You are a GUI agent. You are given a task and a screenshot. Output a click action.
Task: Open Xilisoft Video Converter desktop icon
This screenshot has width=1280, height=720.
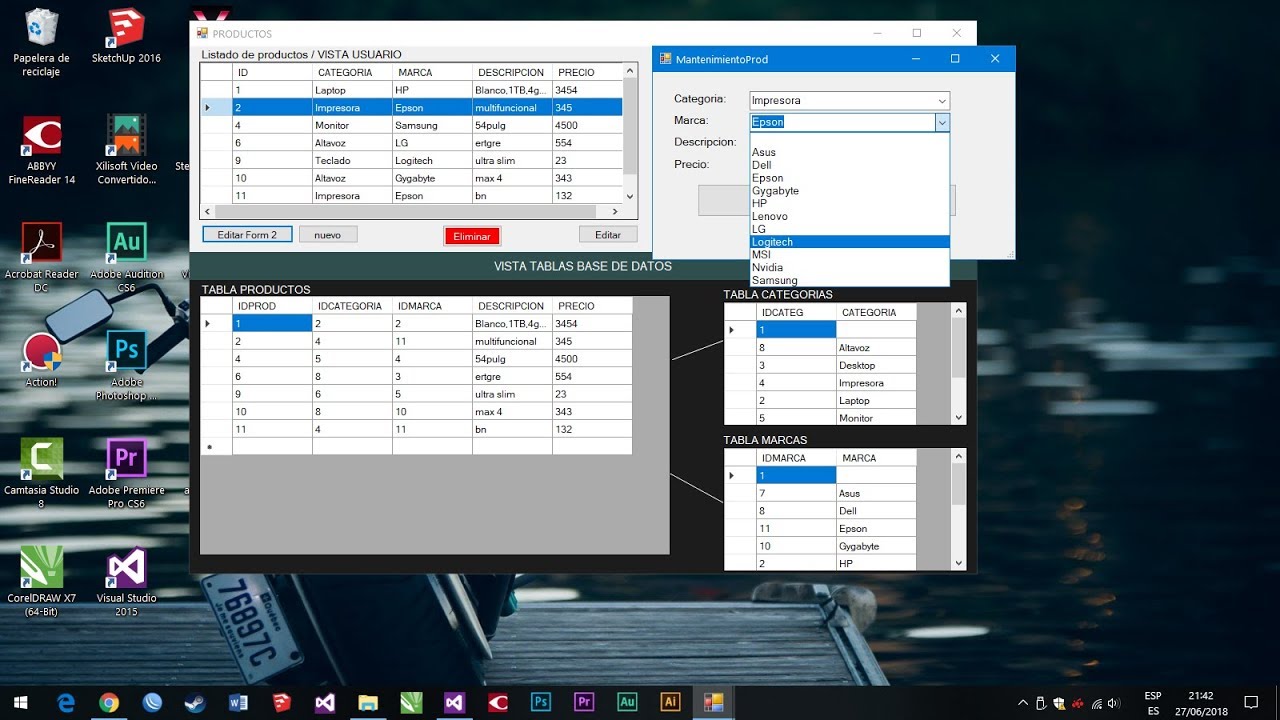pyautogui.click(x=127, y=150)
